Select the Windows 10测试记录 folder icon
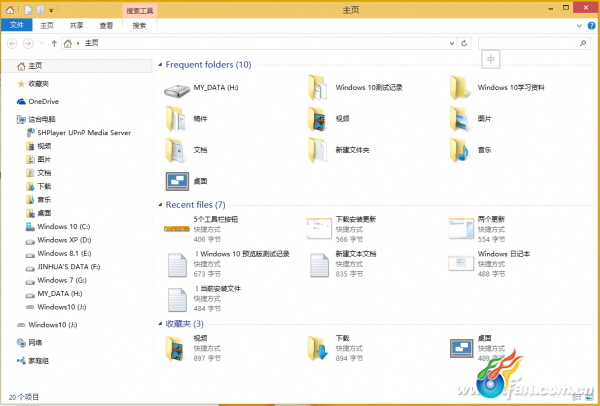The width and height of the screenshot is (600, 406). [318, 88]
